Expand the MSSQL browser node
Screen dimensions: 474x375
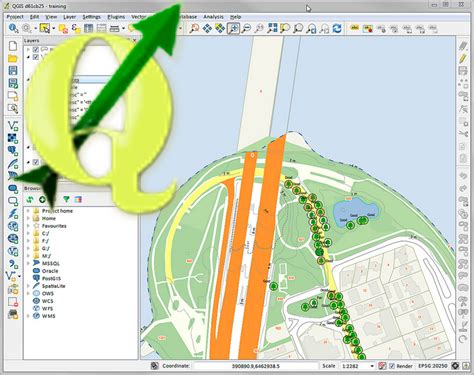pos(28,263)
